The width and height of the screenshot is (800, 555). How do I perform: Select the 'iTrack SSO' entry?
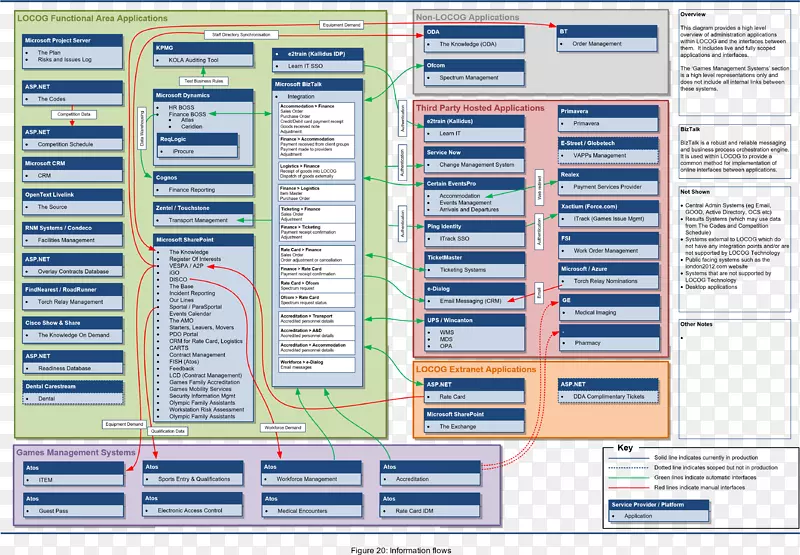[455, 239]
